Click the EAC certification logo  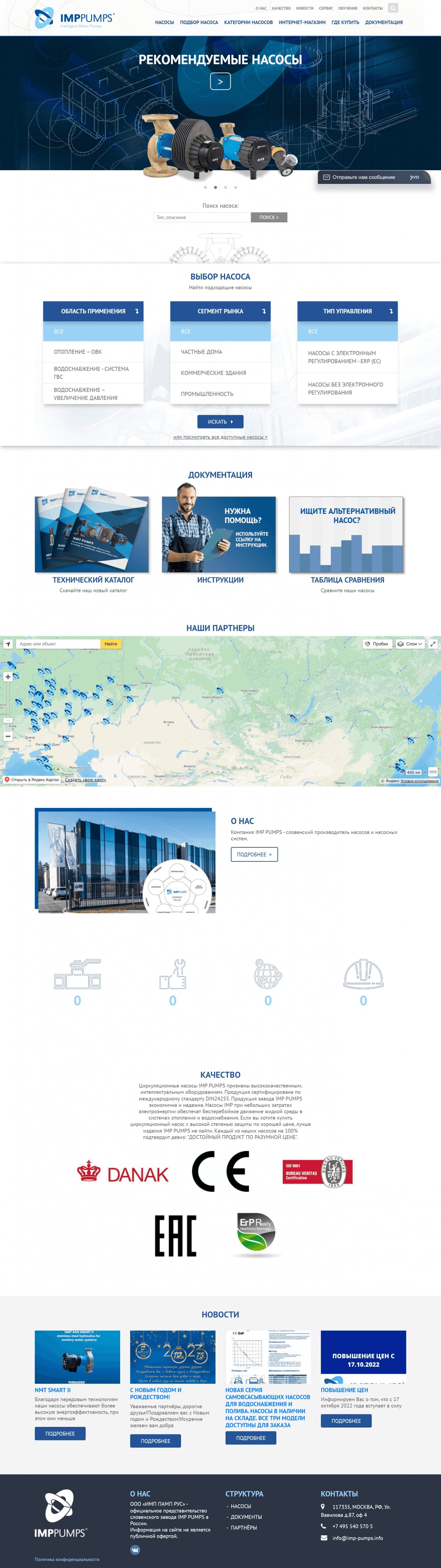click(x=175, y=1236)
